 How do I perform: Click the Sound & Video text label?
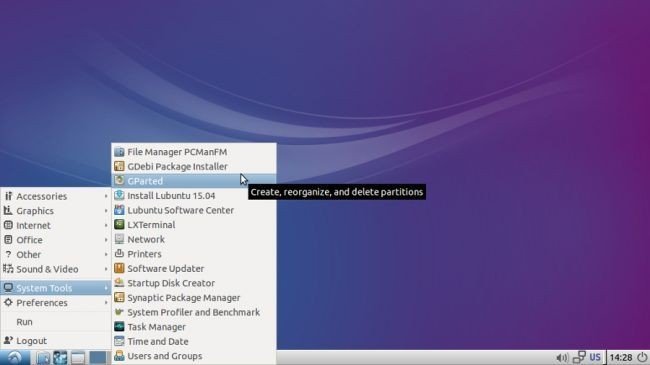tap(47, 269)
